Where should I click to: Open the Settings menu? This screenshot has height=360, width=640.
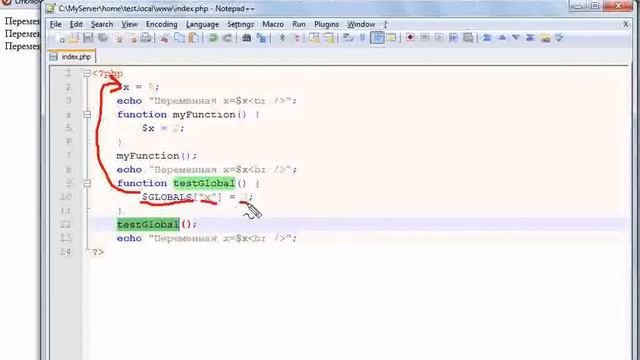pyautogui.click(x=240, y=24)
